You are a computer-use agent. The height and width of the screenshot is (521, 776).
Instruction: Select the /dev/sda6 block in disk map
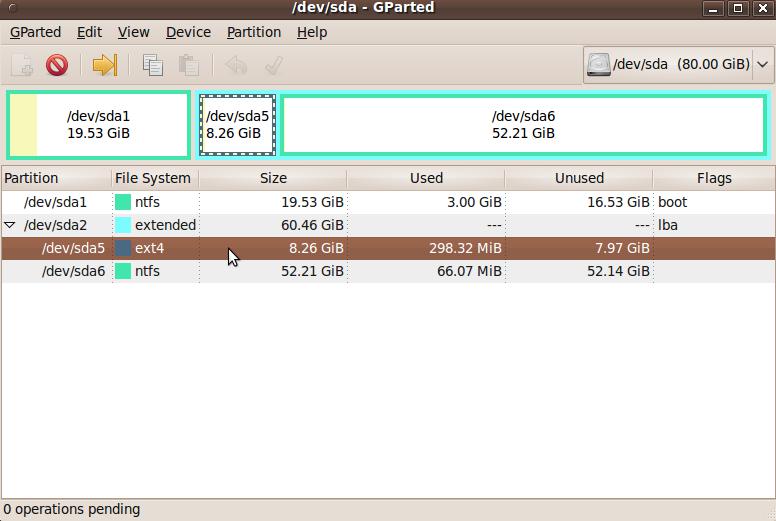coord(524,125)
